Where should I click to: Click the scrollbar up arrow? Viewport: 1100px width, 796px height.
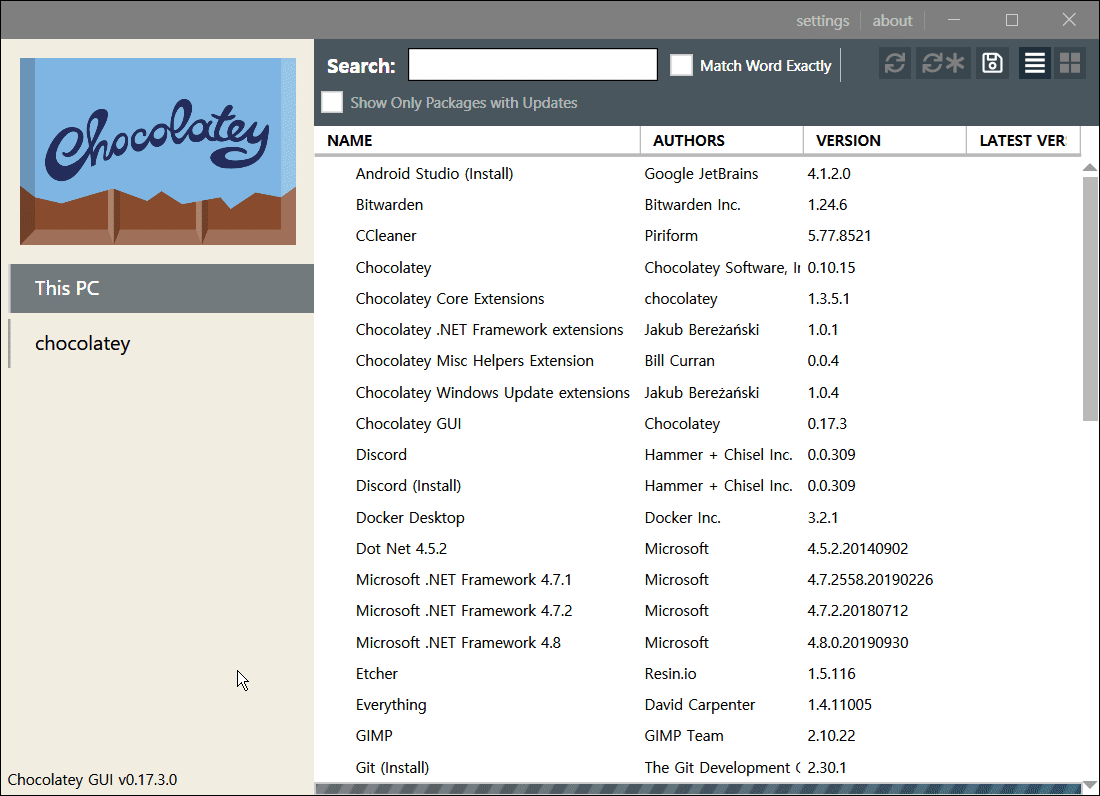1089,167
